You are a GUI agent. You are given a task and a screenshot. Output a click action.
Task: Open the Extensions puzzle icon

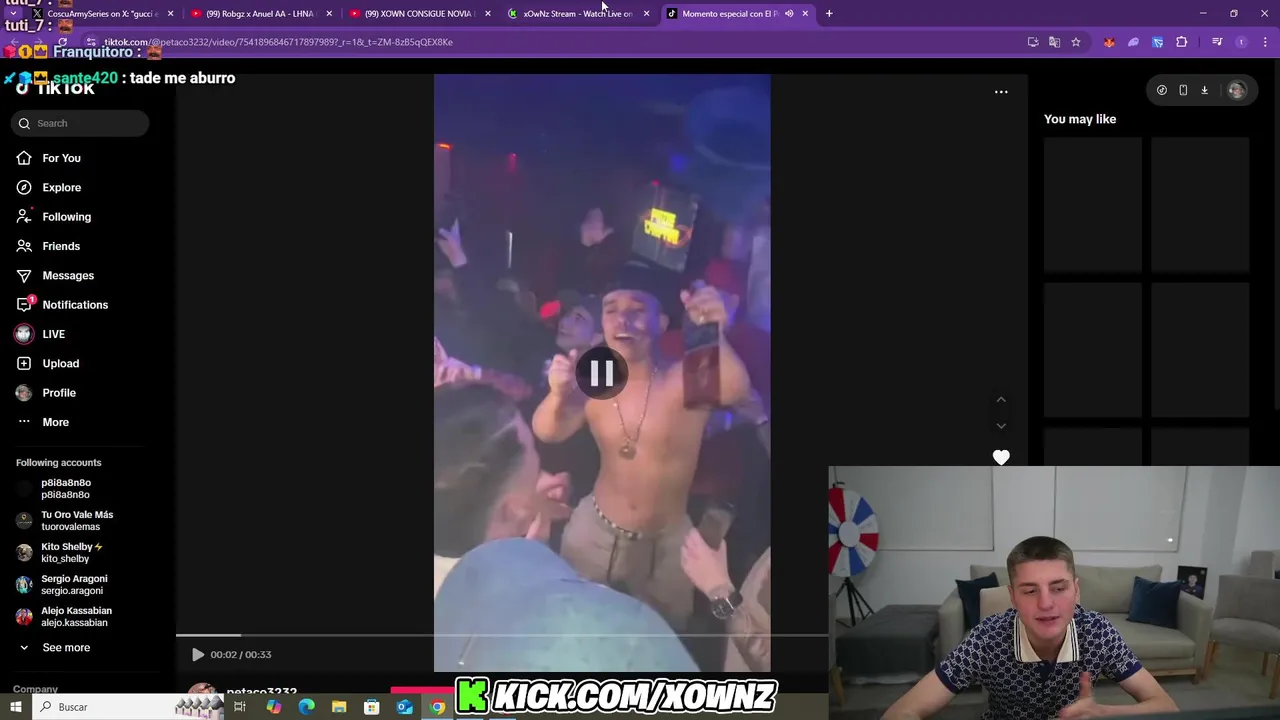(1182, 42)
